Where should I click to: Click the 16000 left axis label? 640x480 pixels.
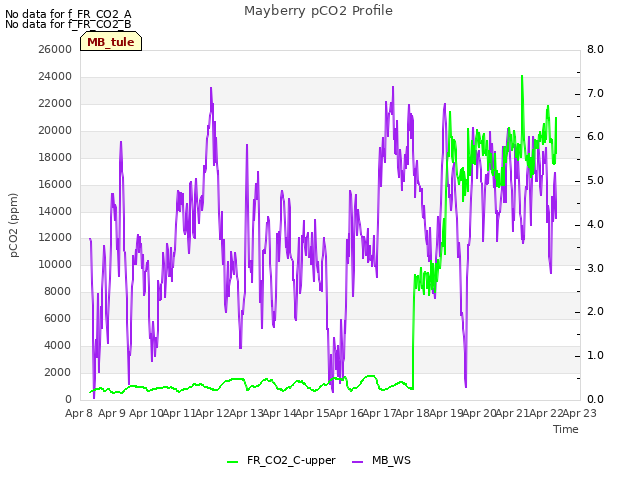[55, 184]
